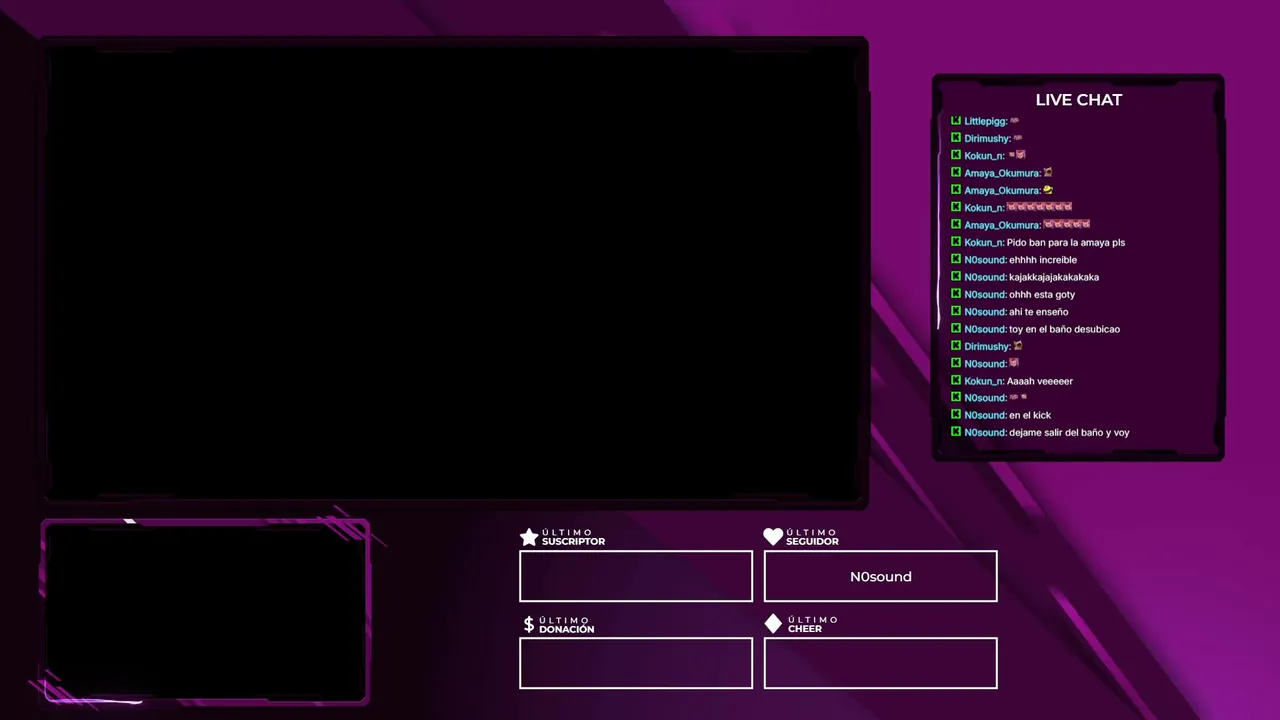This screenshot has width=1280, height=720.
Task: Click the emote in Littlepigg's message
Action: pos(1015,121)
